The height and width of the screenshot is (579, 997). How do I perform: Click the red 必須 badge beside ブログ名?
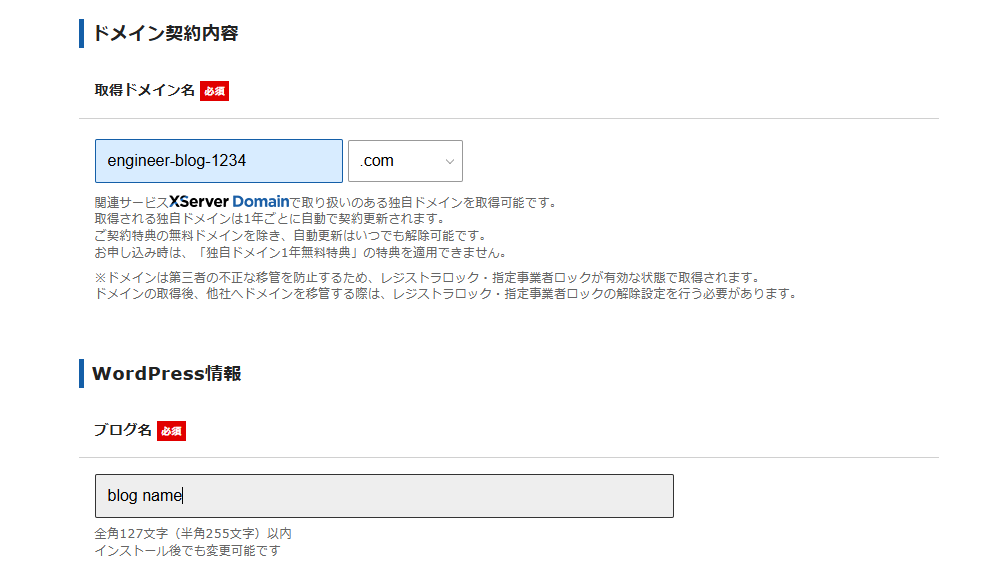171,431
